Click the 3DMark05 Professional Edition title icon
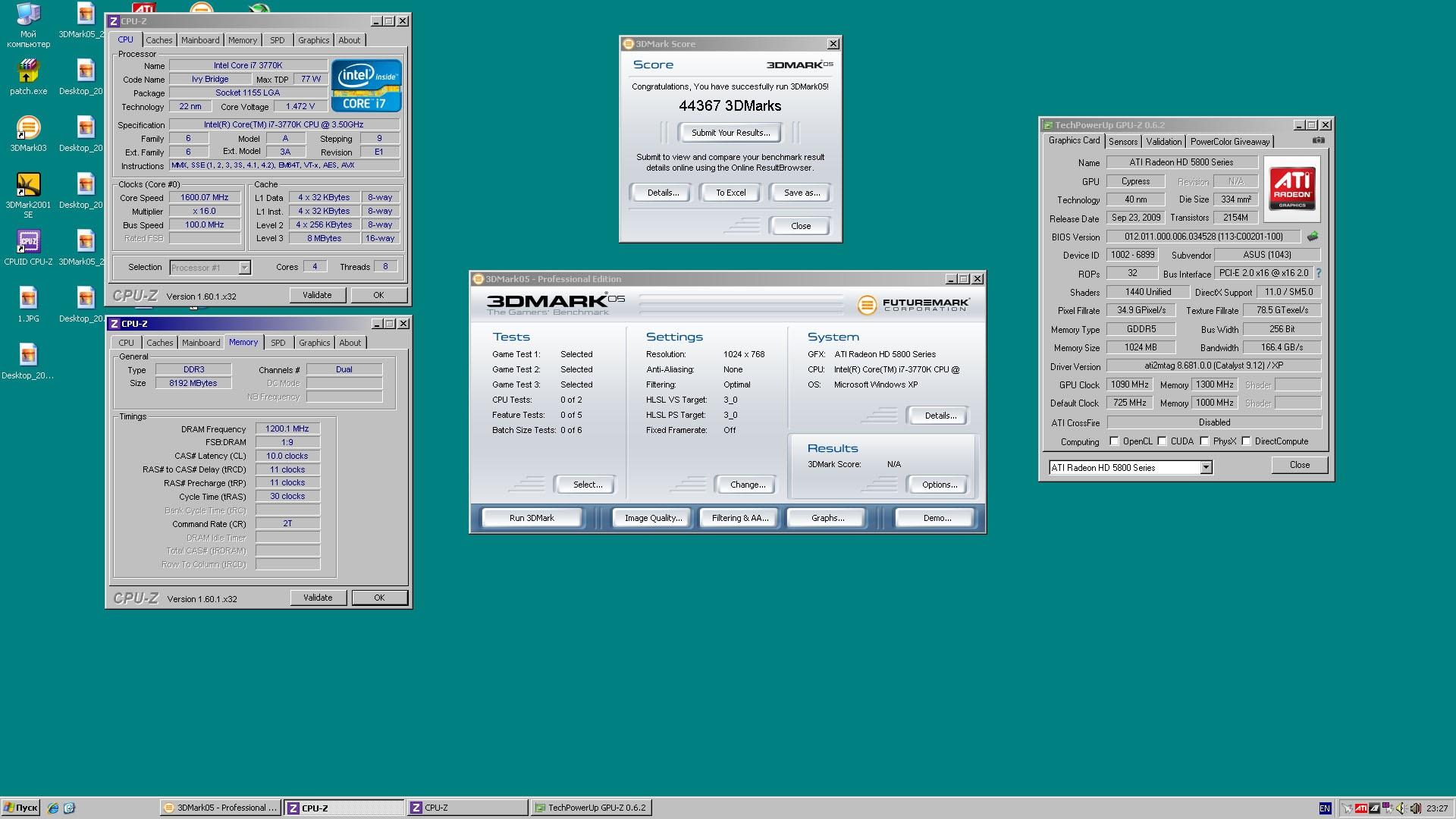Image resolution: width=1456 pixels, height=819 pixels. point(478,279)
